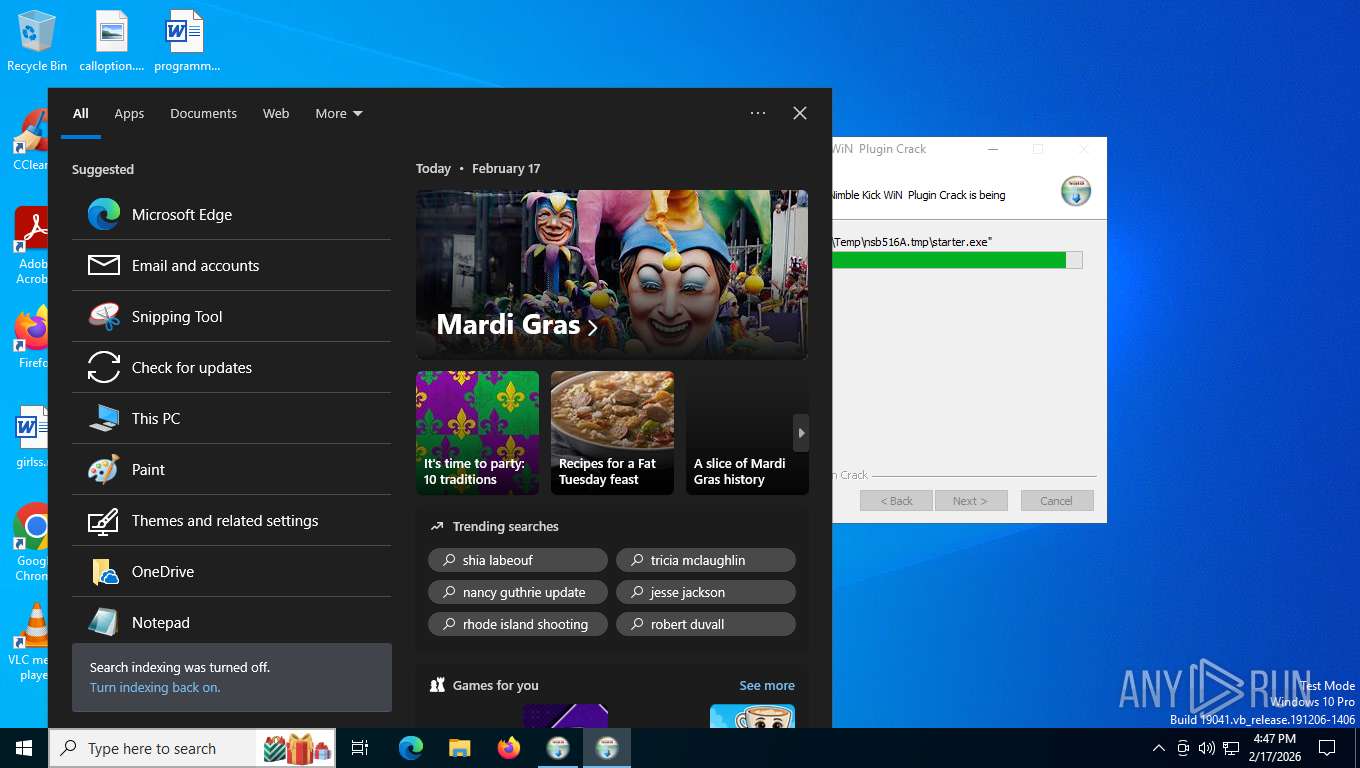Viewport: 1360px width, 768px height.
Task: Open File Explorer from taskbar
Action: pyautogui.click(x=460, y=748)
